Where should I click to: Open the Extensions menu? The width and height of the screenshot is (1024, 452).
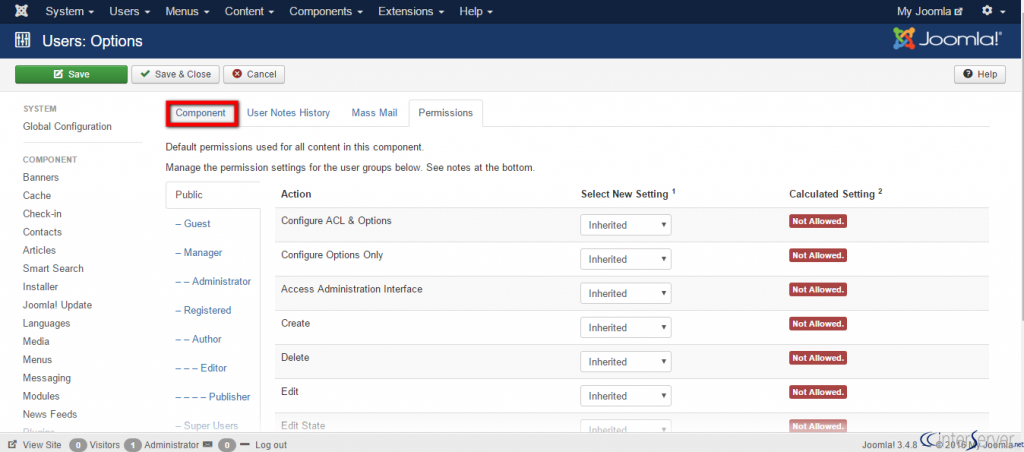coord(411,11)
